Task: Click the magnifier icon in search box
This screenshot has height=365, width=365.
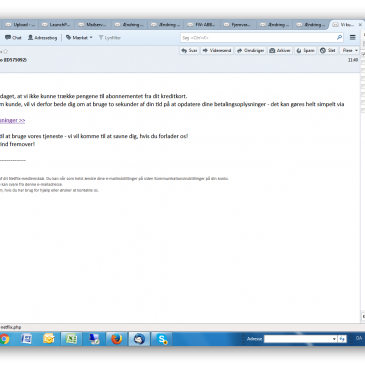Action: coord(339,37)
